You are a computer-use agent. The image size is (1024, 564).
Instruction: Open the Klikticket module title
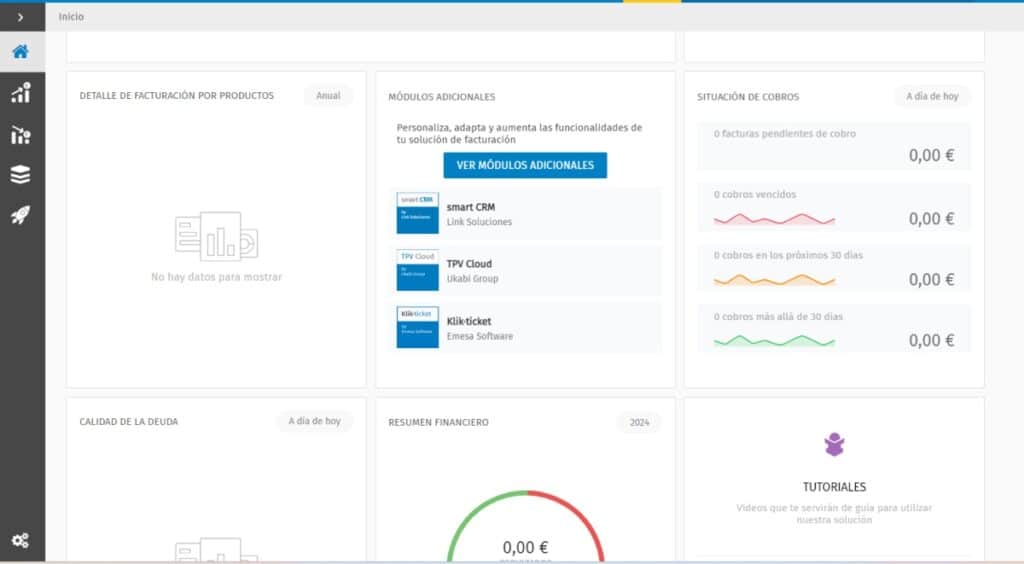pyautogui.click(x=469, y=321)
